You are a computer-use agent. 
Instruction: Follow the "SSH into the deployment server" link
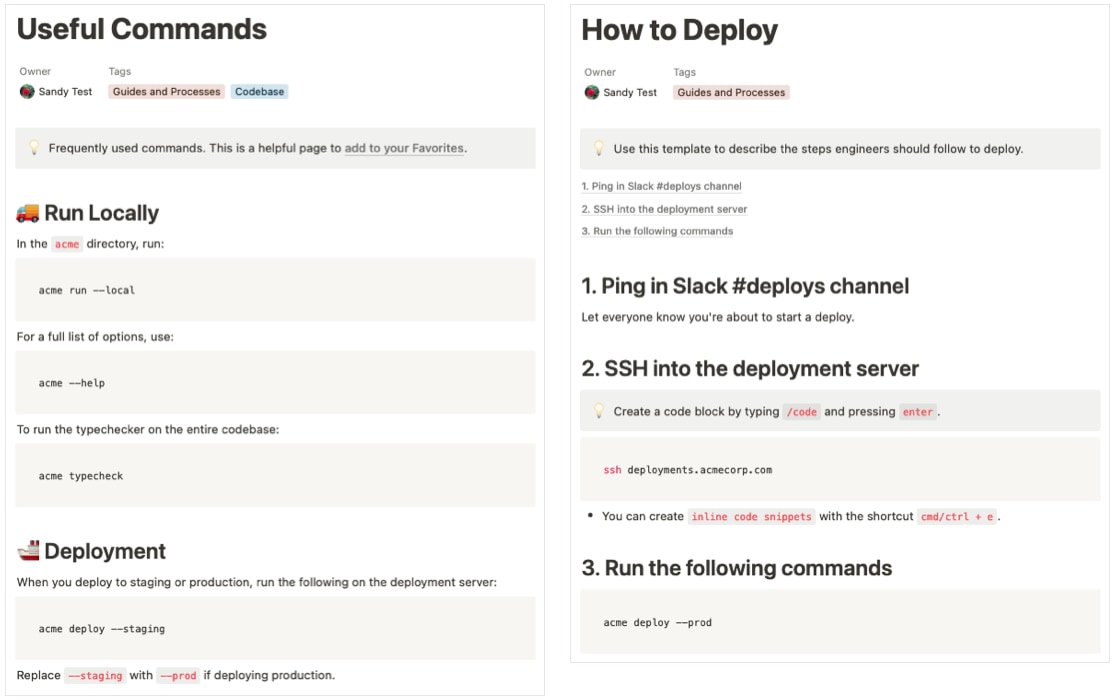667,208
